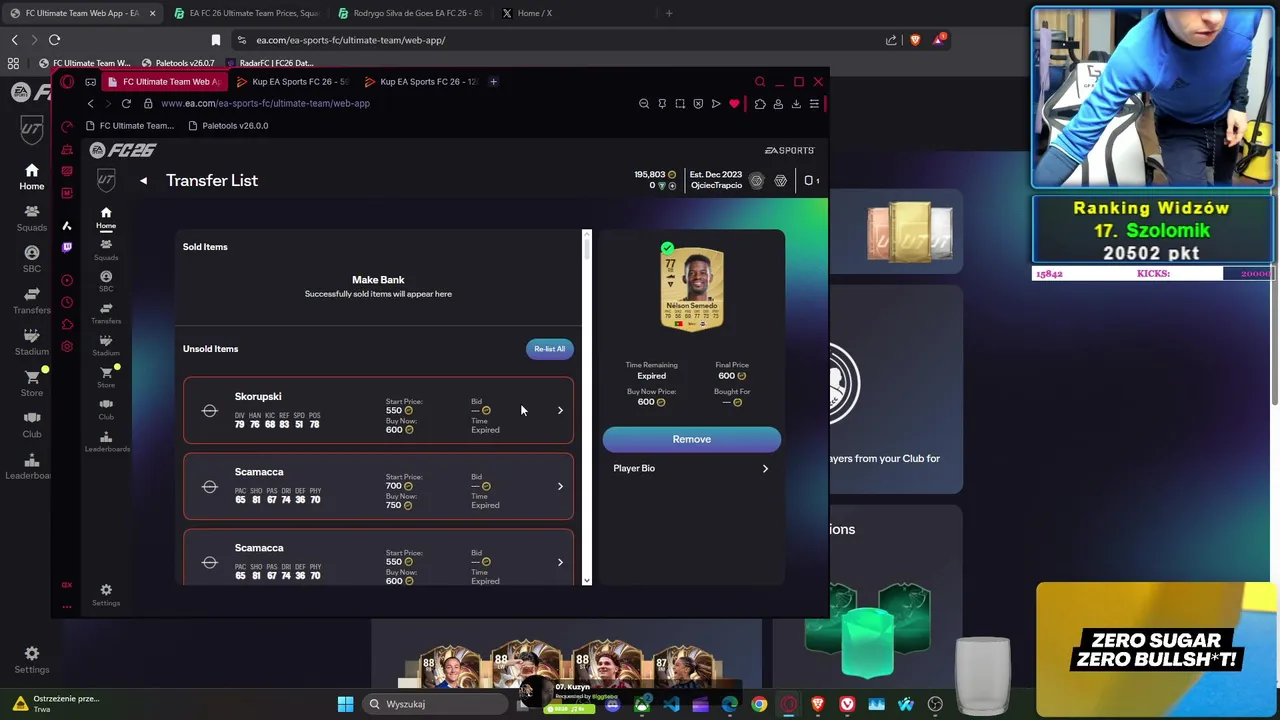The width and height of the screenshot is (1280, 720).
Task: Open Squads in the FC26 inner sidebar
Action: [105, 249]
